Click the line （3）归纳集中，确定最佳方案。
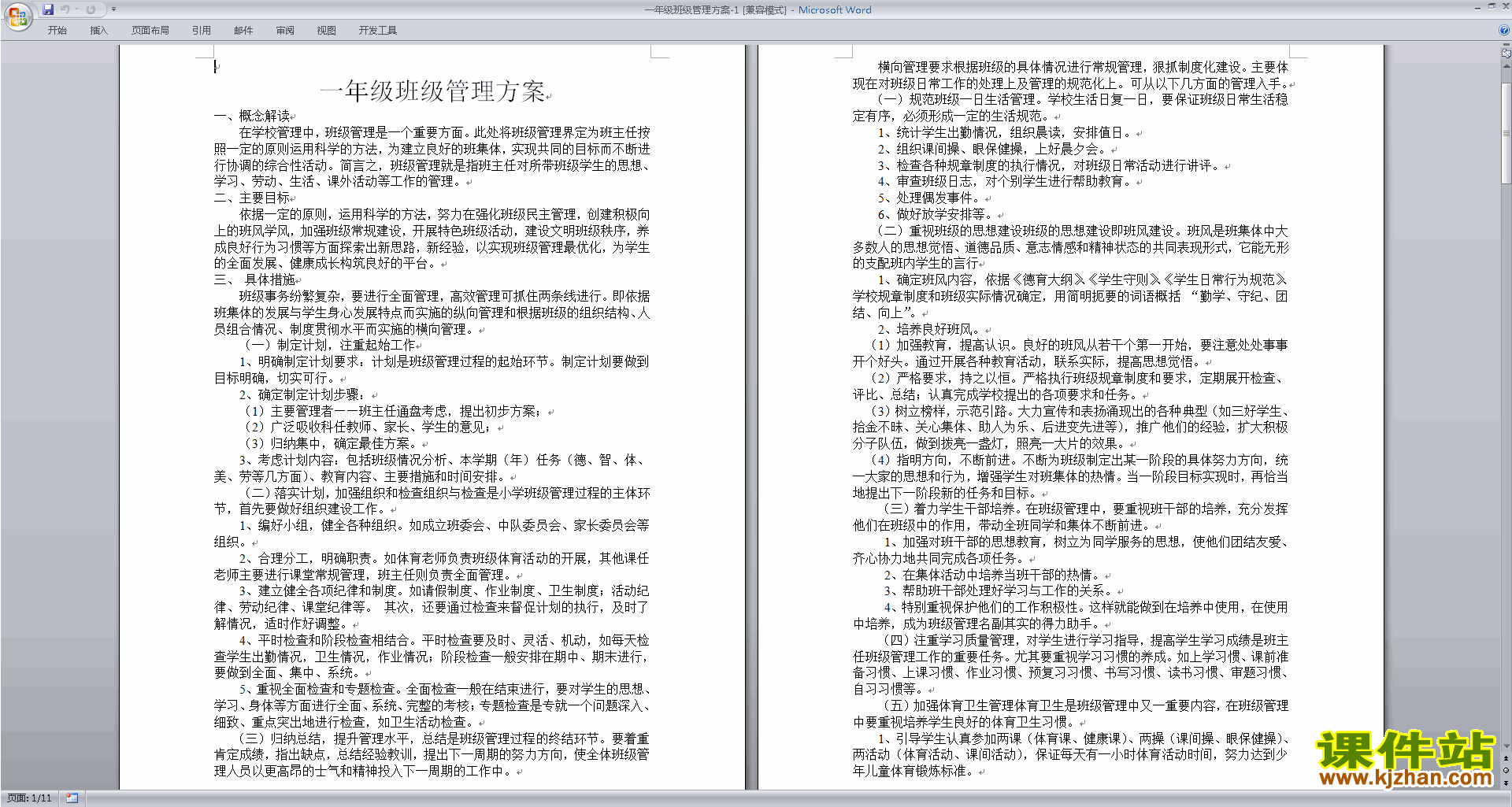Viewport: 1512px width, 807px height. 334,443
